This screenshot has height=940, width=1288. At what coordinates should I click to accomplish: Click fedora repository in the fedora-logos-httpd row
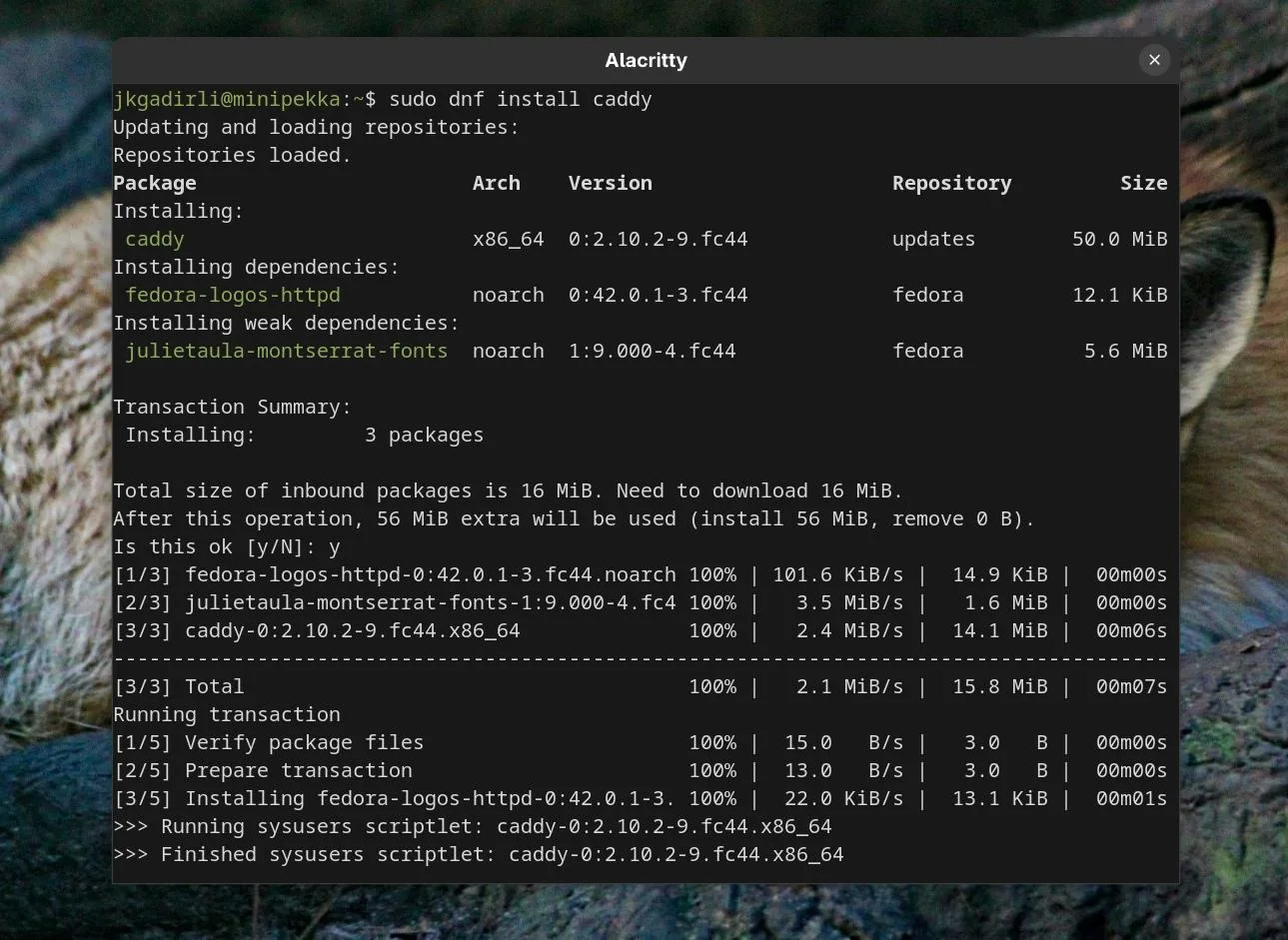click(928, 295)
